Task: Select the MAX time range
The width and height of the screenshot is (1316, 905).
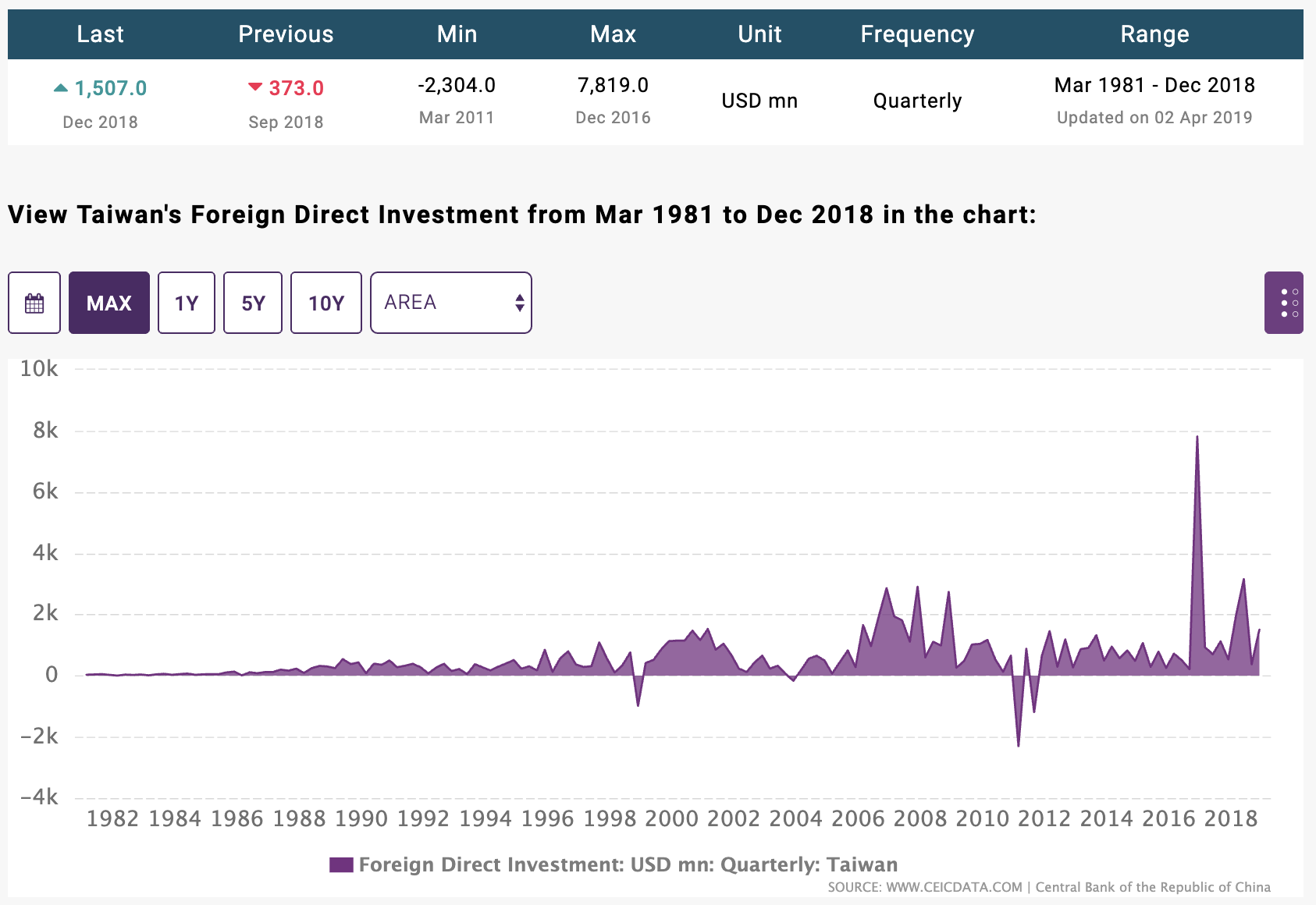Action: pyautogui.click(x=109, y=303)
